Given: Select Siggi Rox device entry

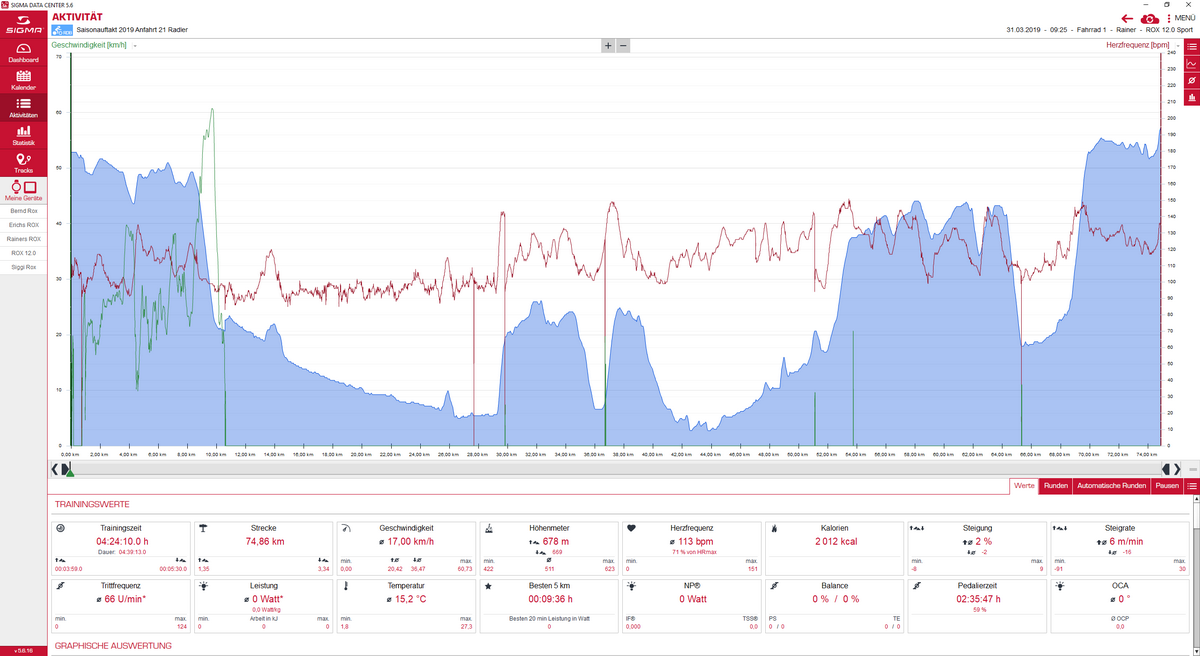Looking at the screenshot, I should point(23,267).
